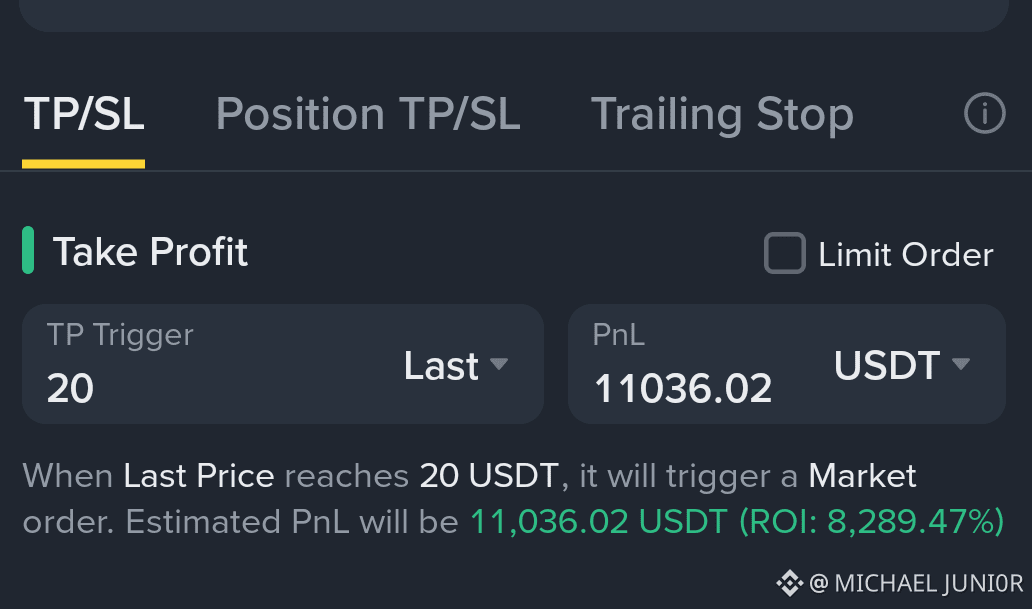Click the Limit Order label

click(x=906, y=254)
